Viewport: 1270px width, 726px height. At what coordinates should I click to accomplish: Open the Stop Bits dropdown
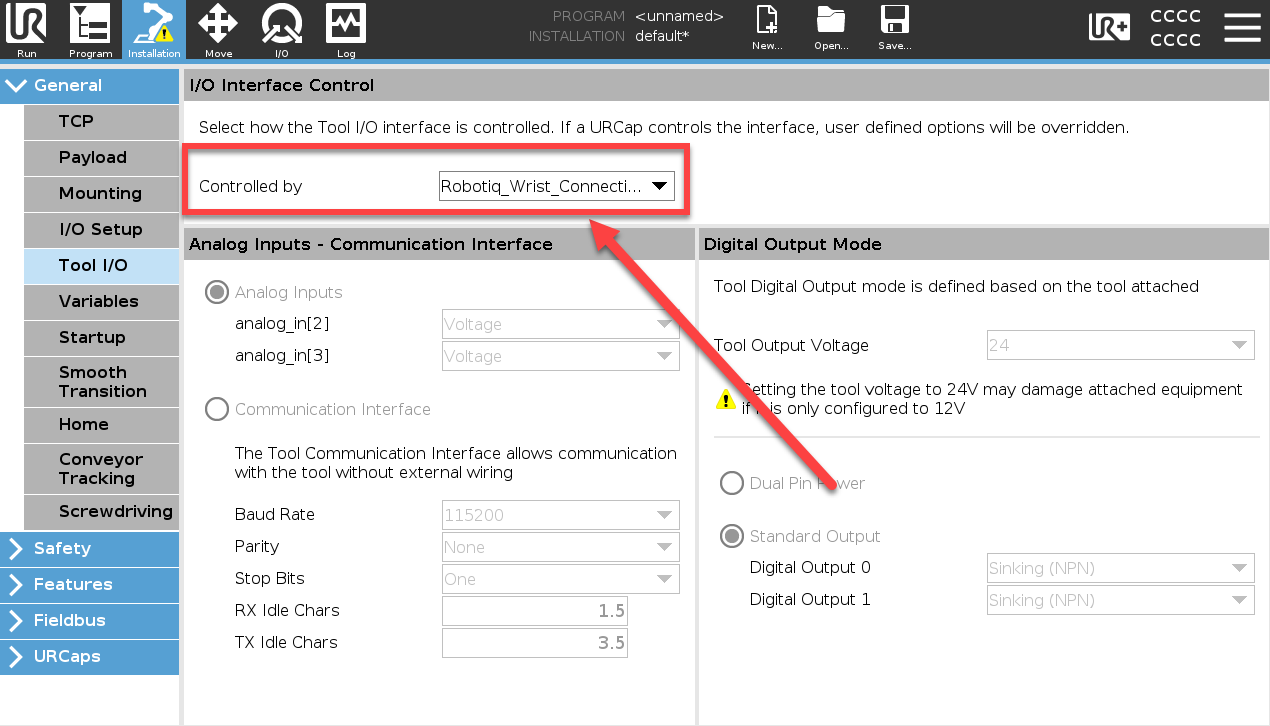561,579
